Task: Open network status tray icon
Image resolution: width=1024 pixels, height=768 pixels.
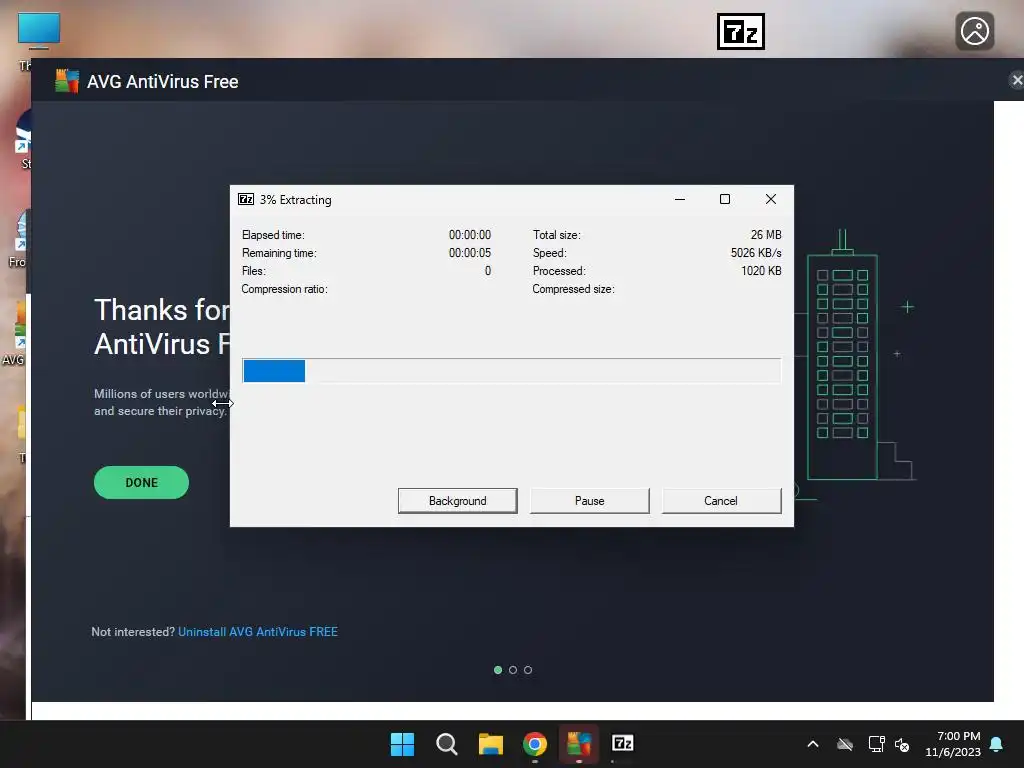Action: coord(876,744)
